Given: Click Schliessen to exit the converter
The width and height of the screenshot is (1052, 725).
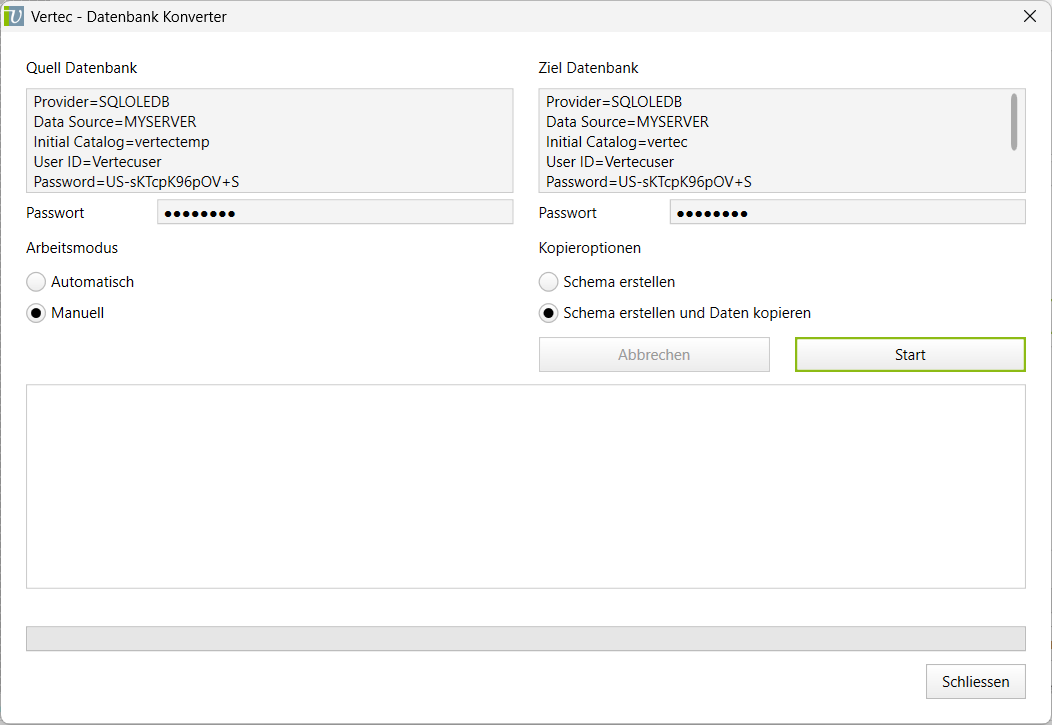Looking at the screenshot, I should pos(975,682).
